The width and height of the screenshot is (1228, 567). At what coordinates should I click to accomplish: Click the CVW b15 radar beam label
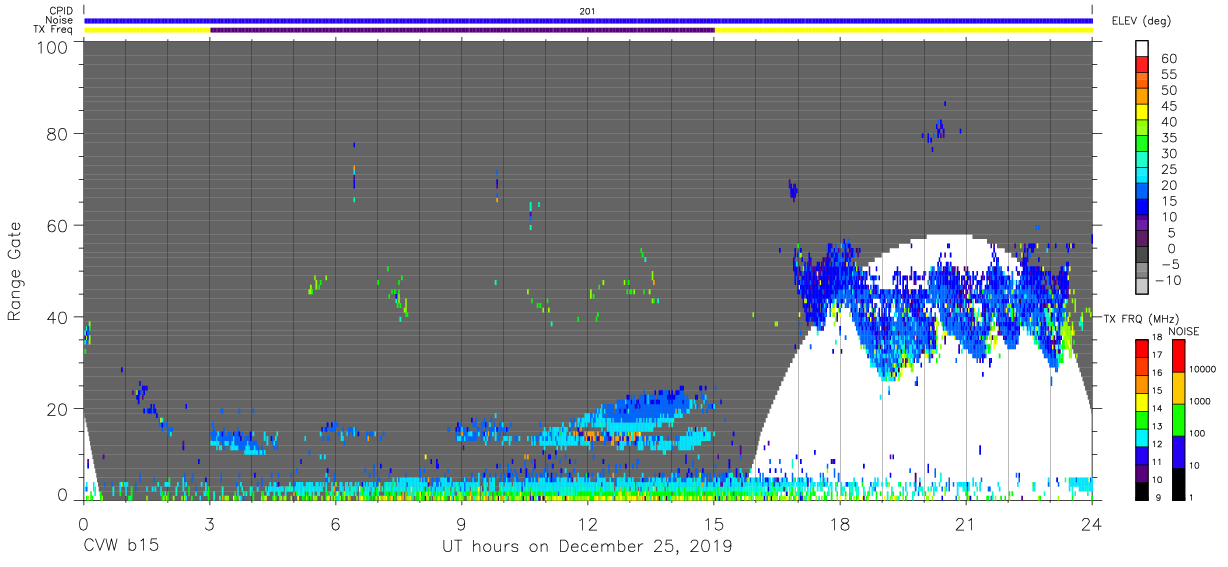point(121,546)
